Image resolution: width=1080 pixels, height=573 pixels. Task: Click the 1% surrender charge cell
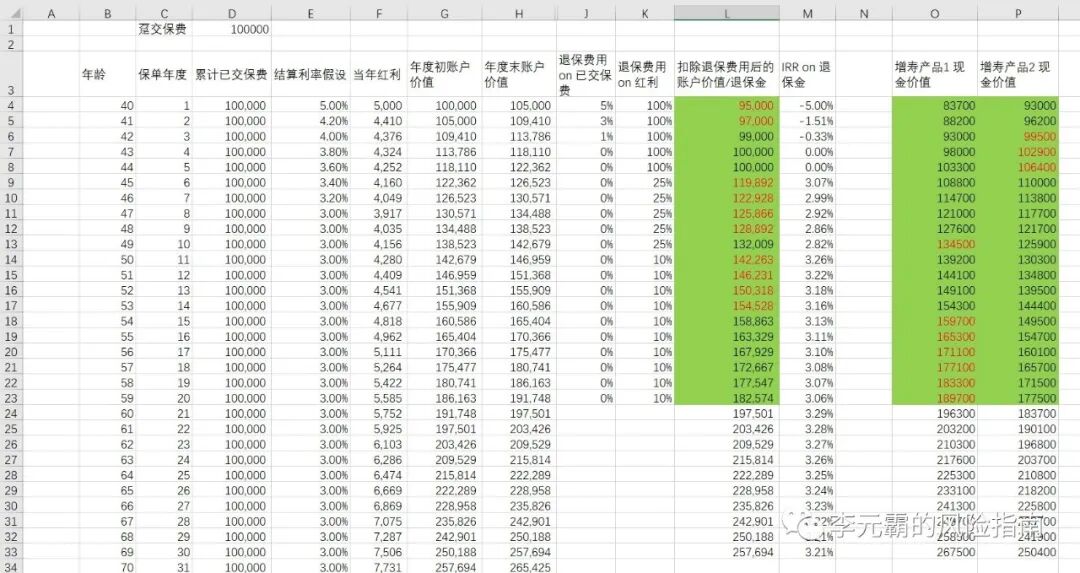pos(585,136)
